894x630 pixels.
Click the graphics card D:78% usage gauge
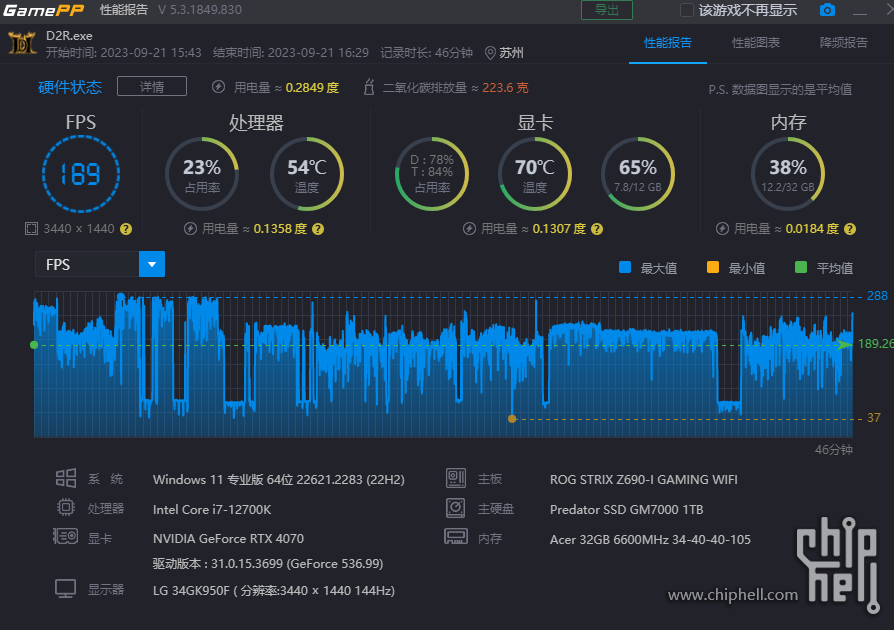coord(432,174)
